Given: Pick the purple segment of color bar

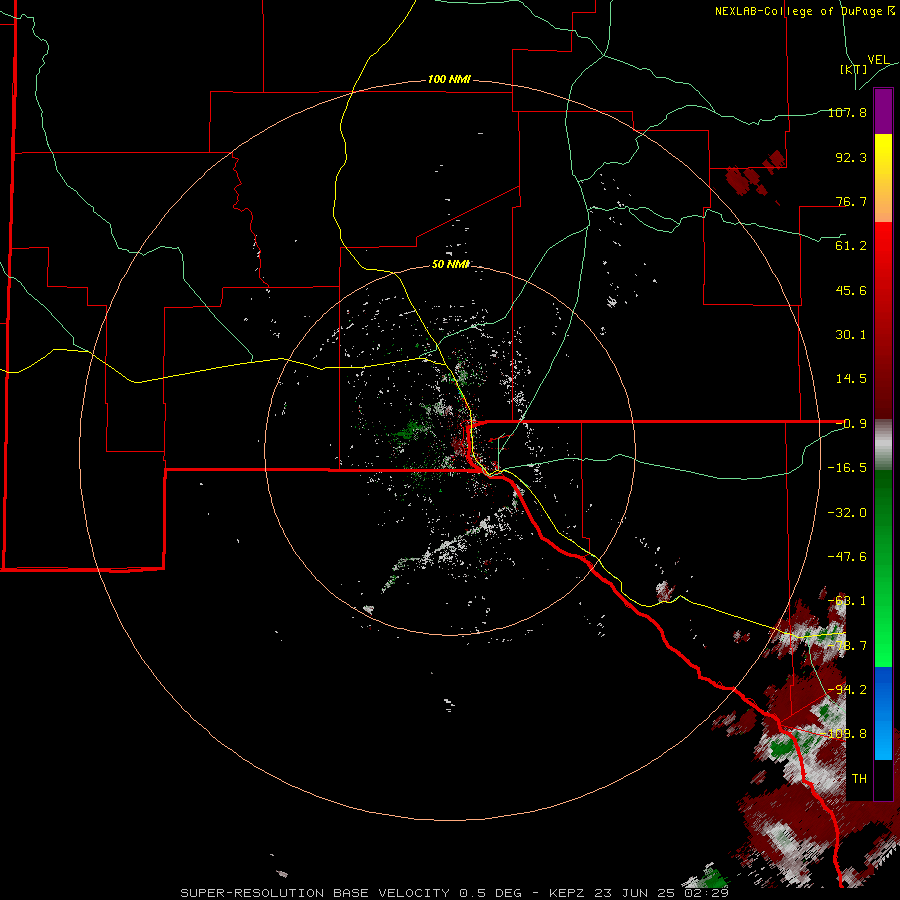Looking at the screenshot, I should pos(883,112).
